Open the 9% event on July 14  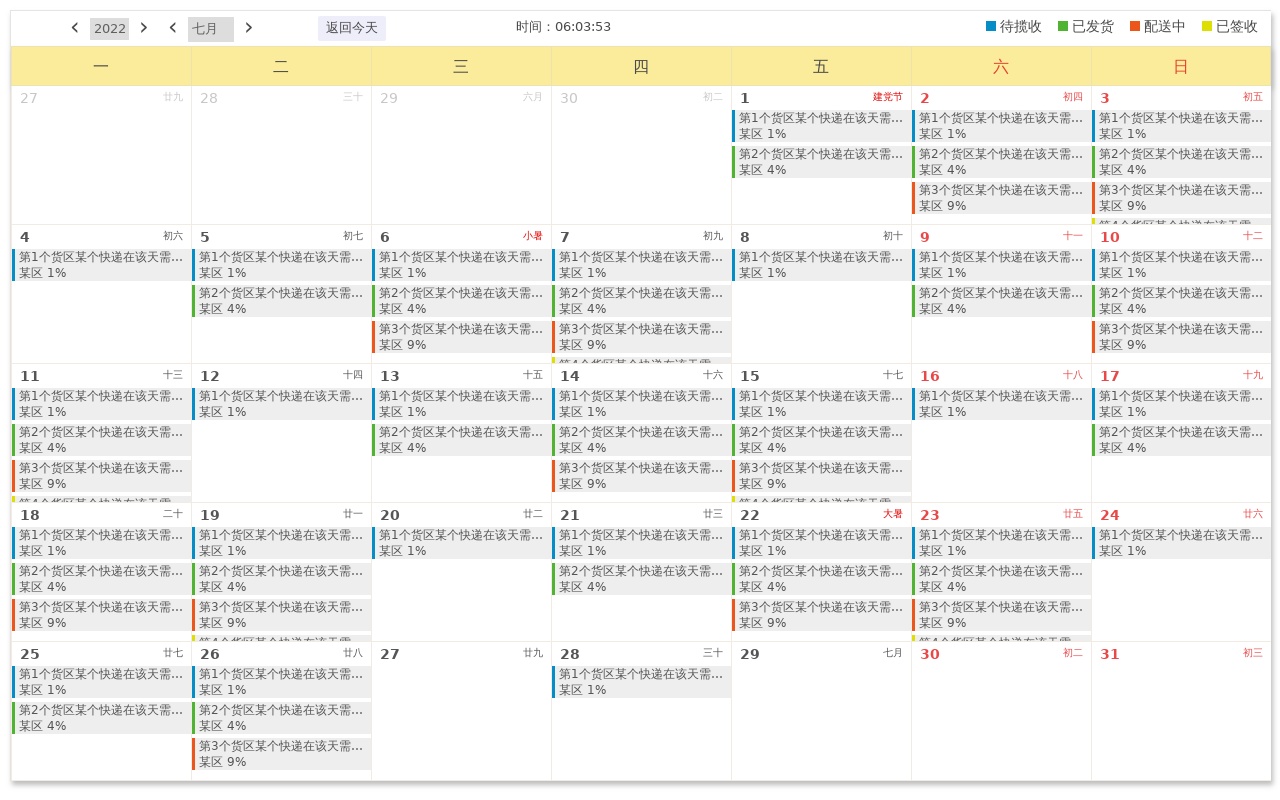(x=642, y=476)
